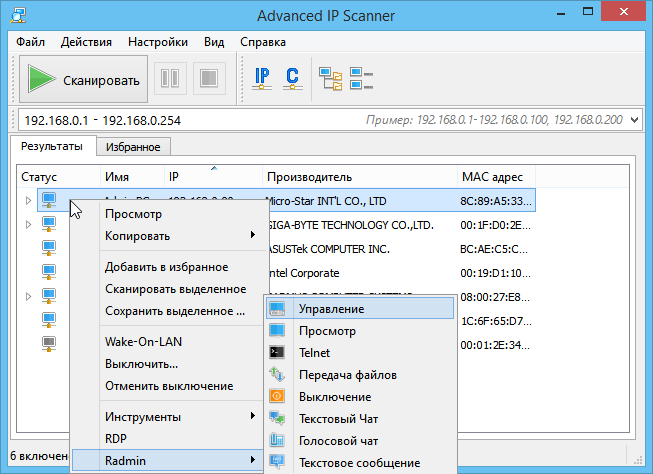Start scanning with the Сканировать button

click(83, 79)
